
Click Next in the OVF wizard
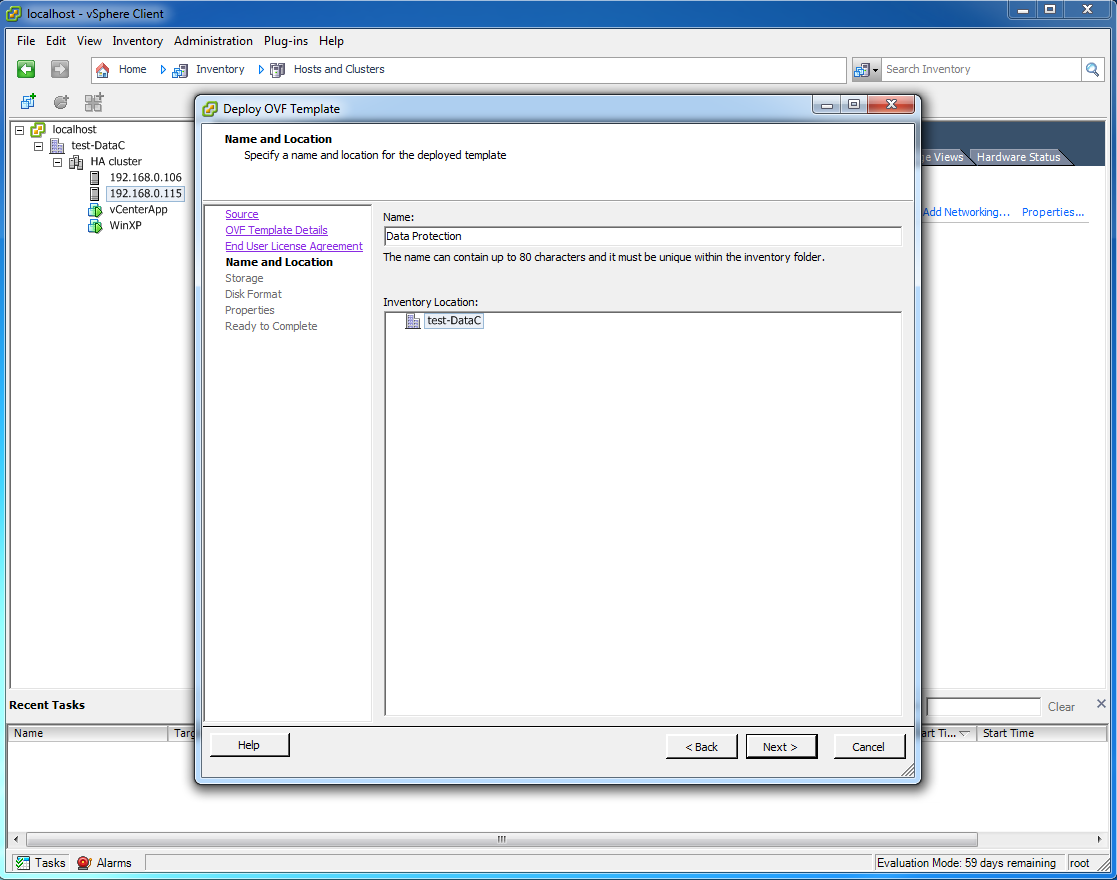(x=781, y=747)
